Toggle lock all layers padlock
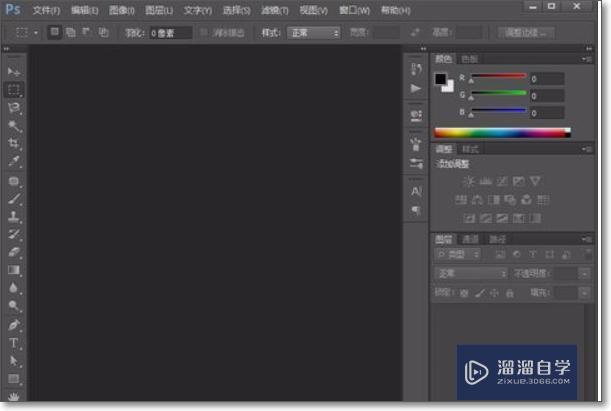 click(x=510, y=293)
